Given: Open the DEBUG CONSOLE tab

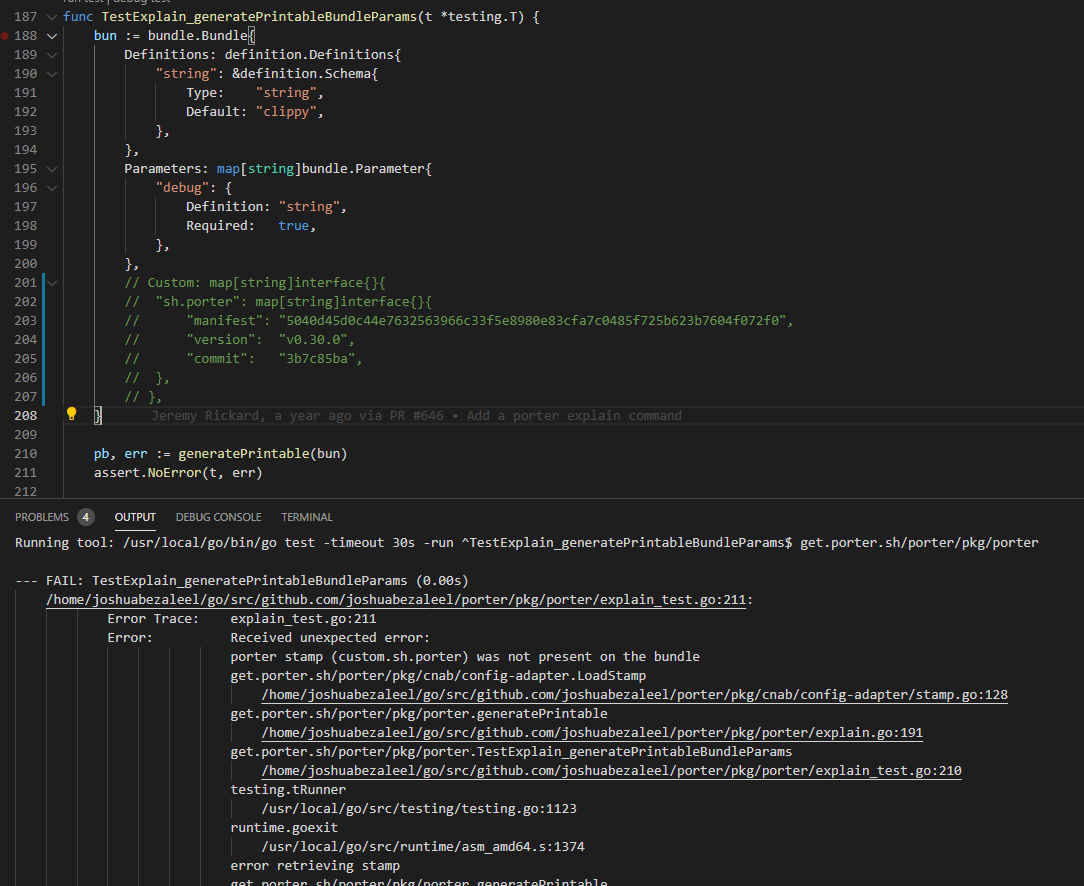Looking at the screenshot, I should [218, 517].
